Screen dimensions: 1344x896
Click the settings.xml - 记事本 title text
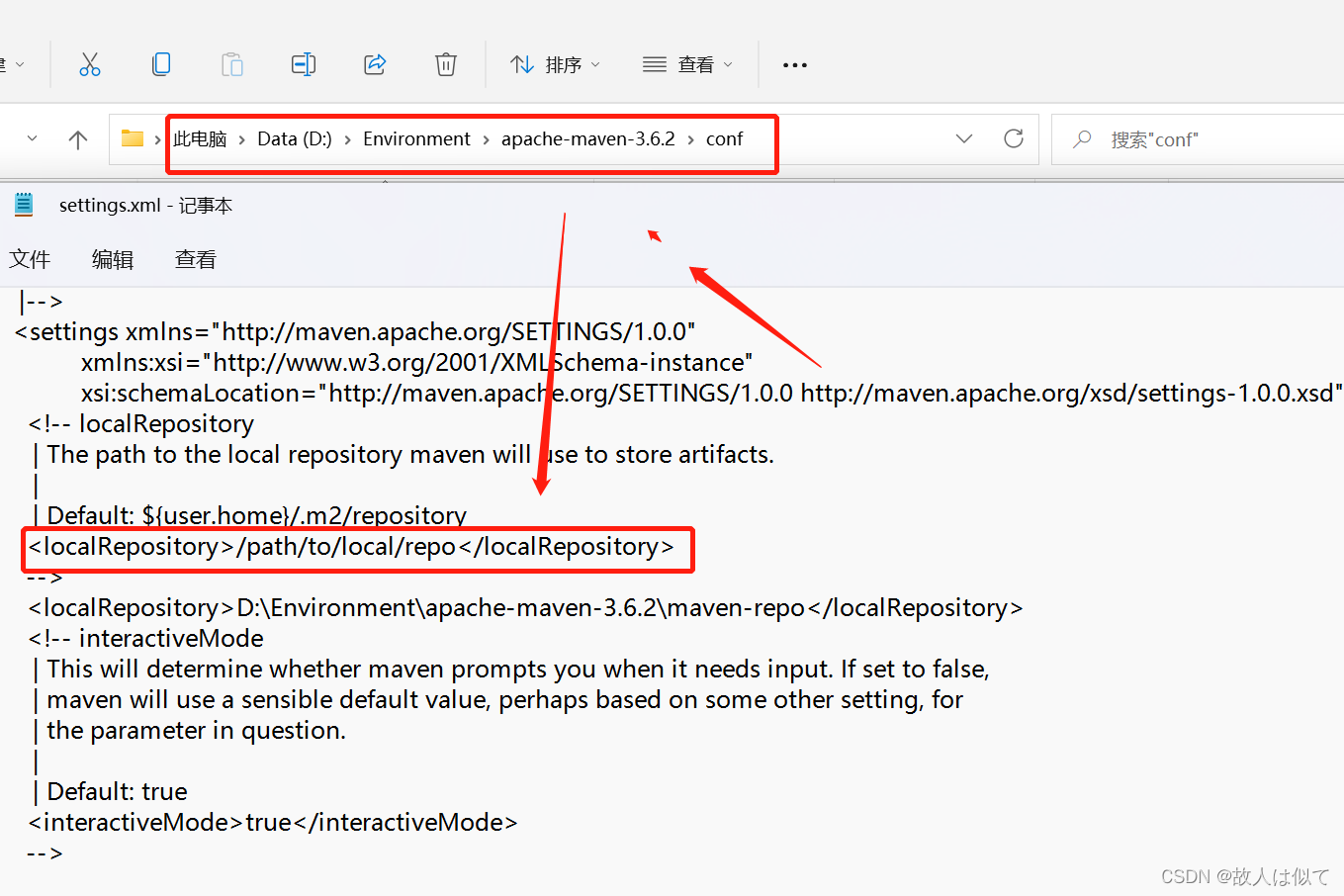(x=145, y=205)
